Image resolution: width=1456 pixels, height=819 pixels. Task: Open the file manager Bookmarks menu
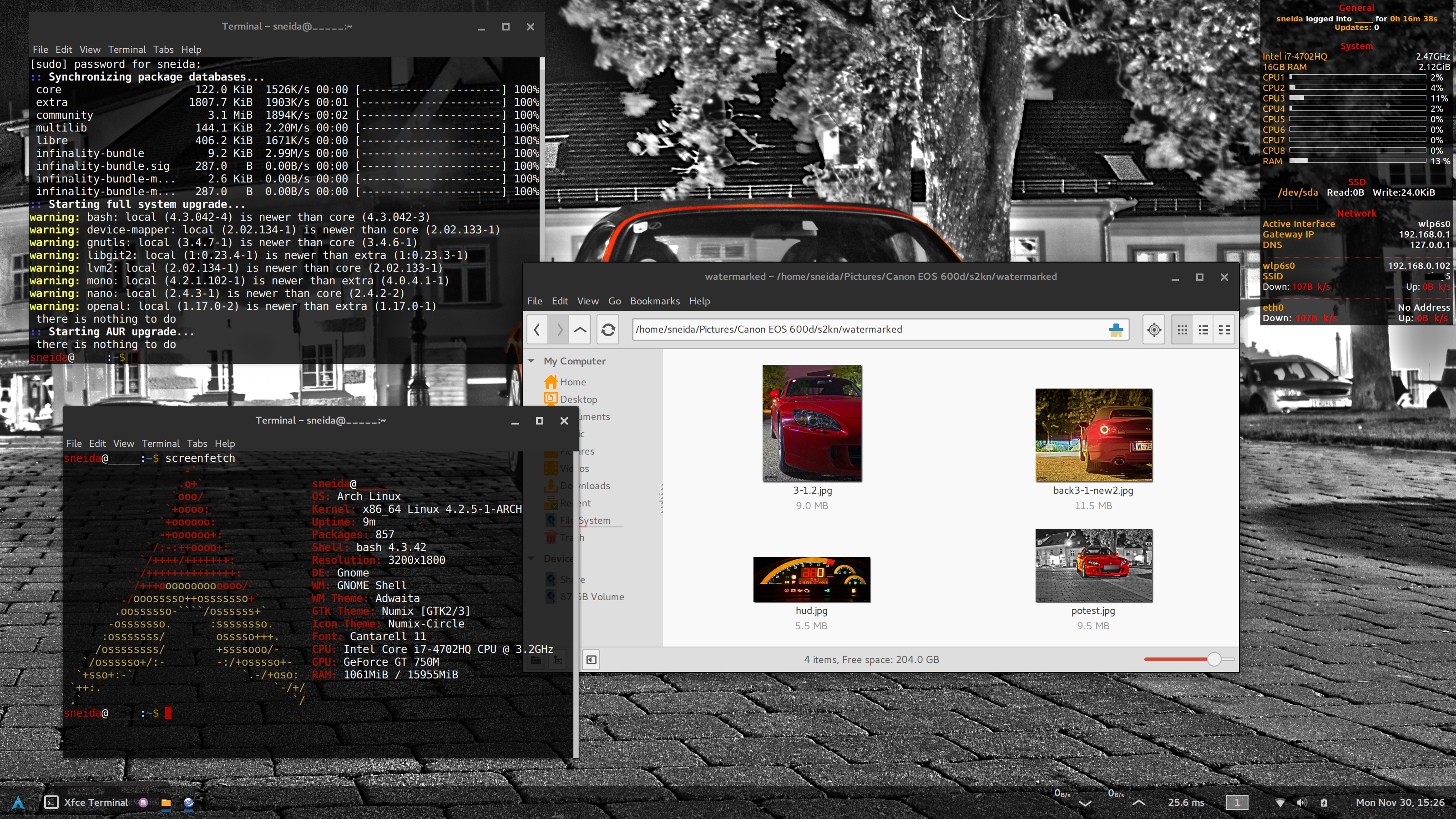pyautogui.click(x=655, y=301)
